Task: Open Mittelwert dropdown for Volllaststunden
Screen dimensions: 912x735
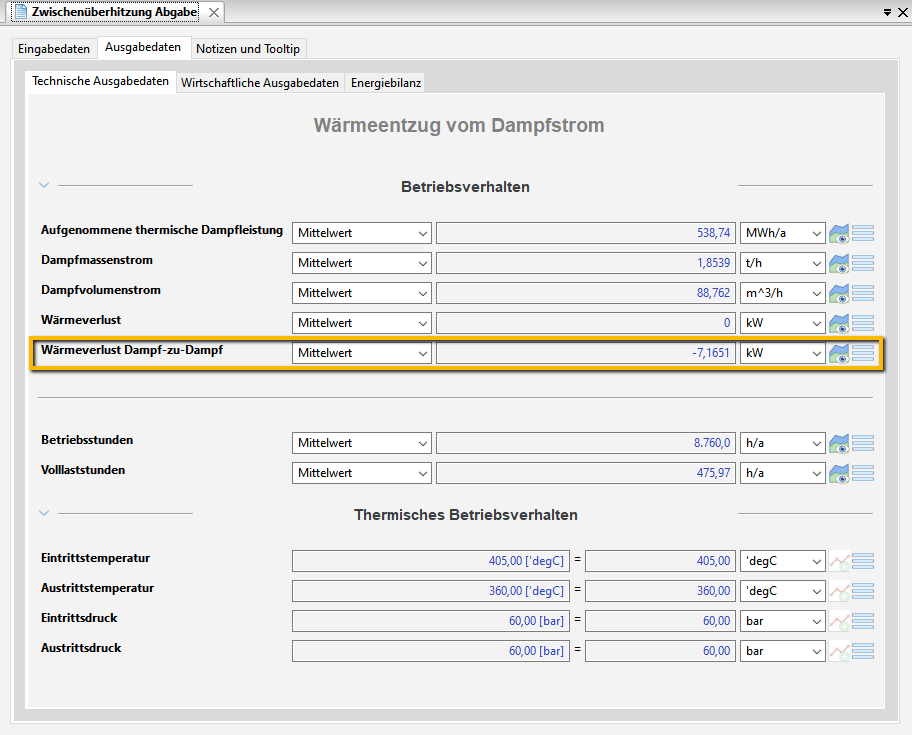Action: click(362, 473)
